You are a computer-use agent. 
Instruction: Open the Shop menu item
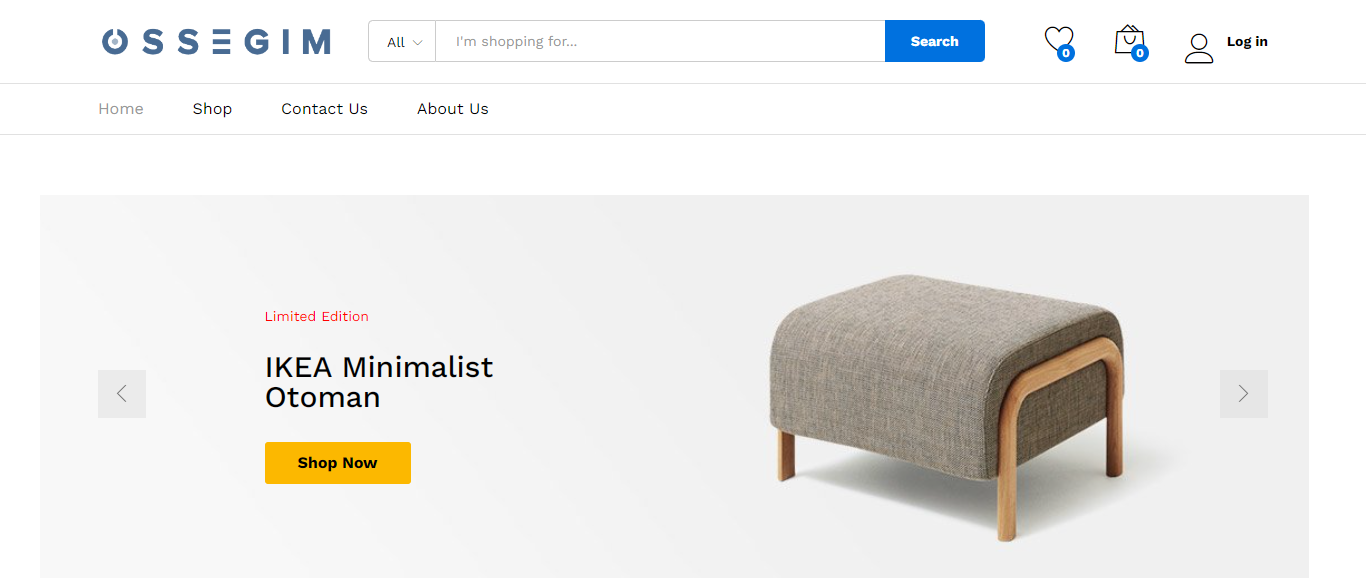[212, 109]
